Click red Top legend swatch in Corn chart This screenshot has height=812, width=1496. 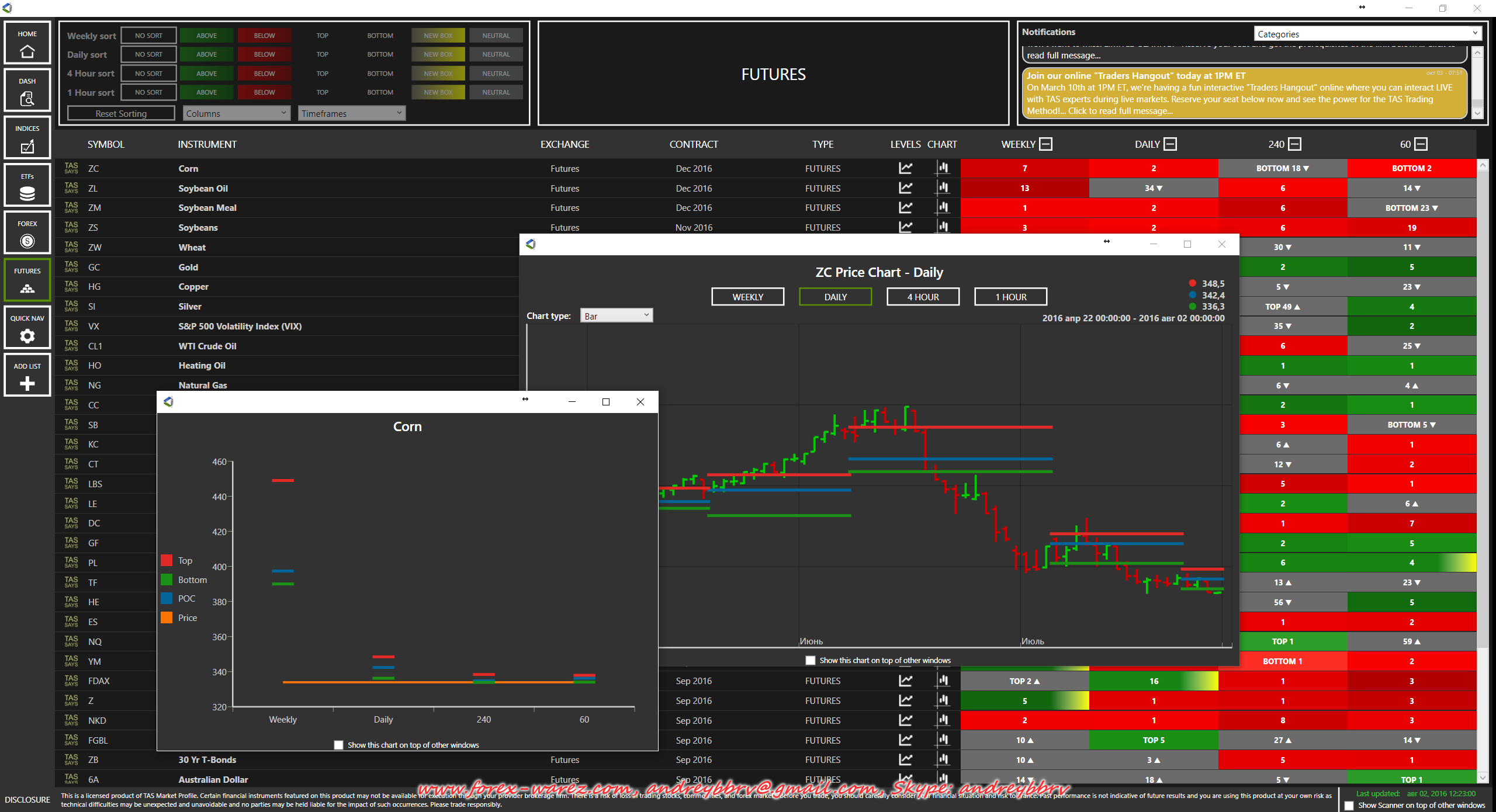pos(167,561)
